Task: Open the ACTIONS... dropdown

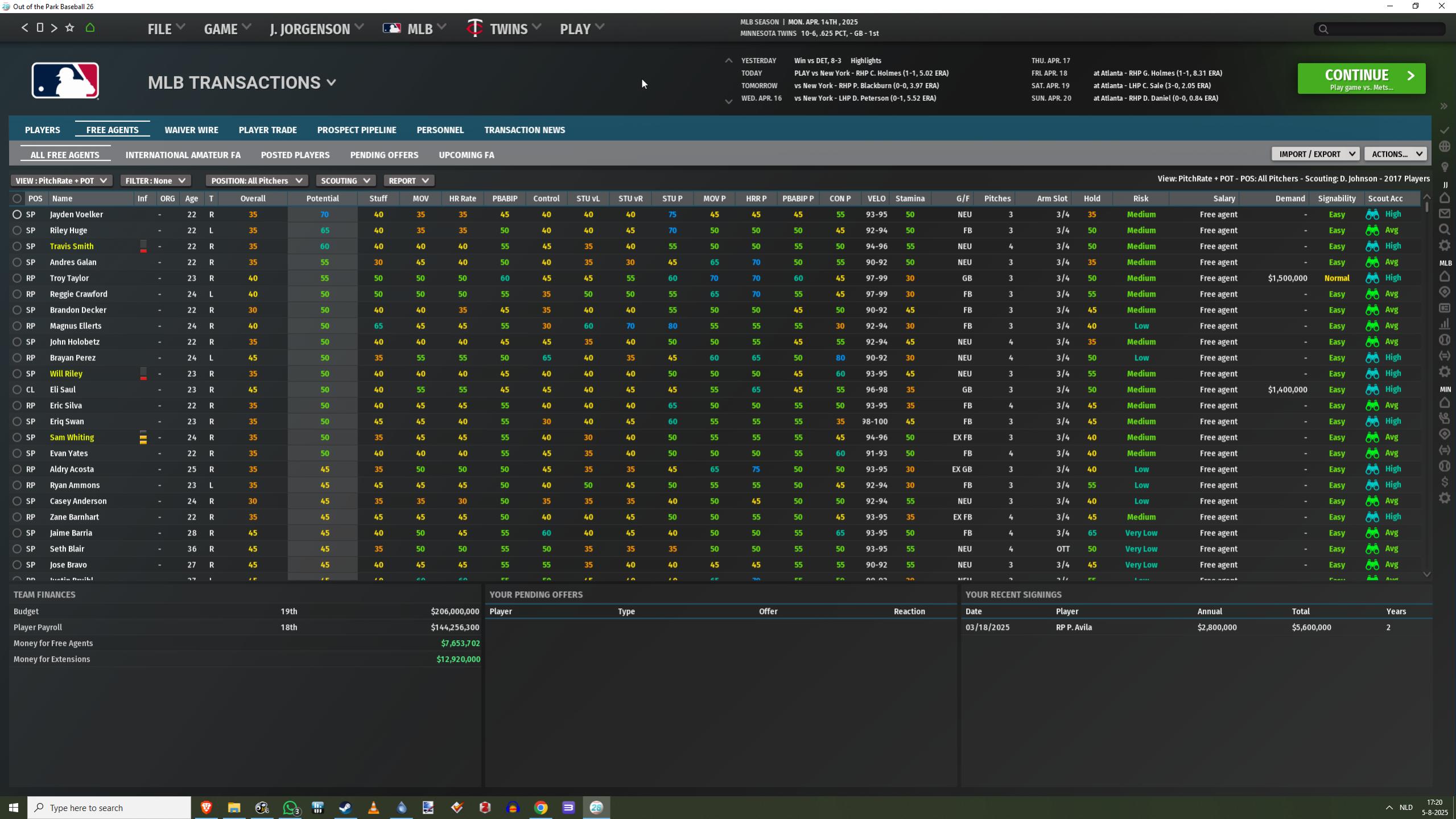Action: point(1395,154)
